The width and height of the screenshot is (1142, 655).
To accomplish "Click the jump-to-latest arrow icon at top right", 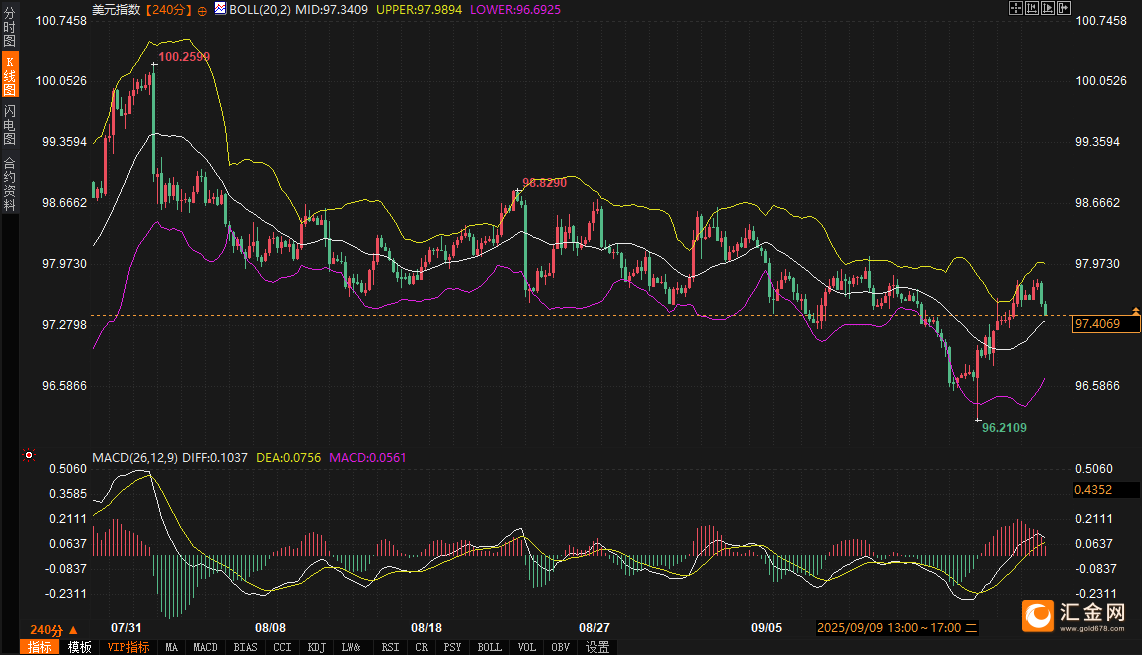I will coord(1063,8).
